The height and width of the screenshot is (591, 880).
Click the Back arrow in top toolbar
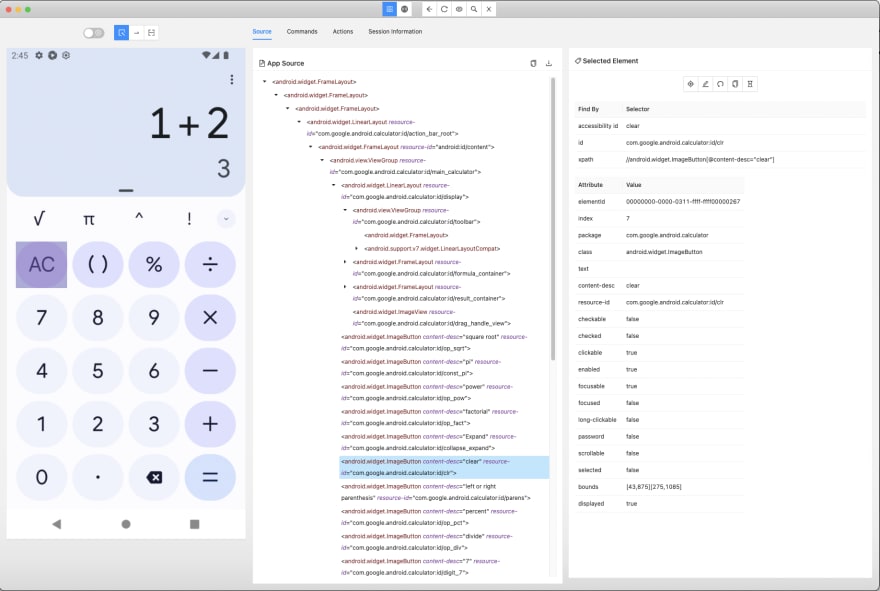click(x=429, y=9)
